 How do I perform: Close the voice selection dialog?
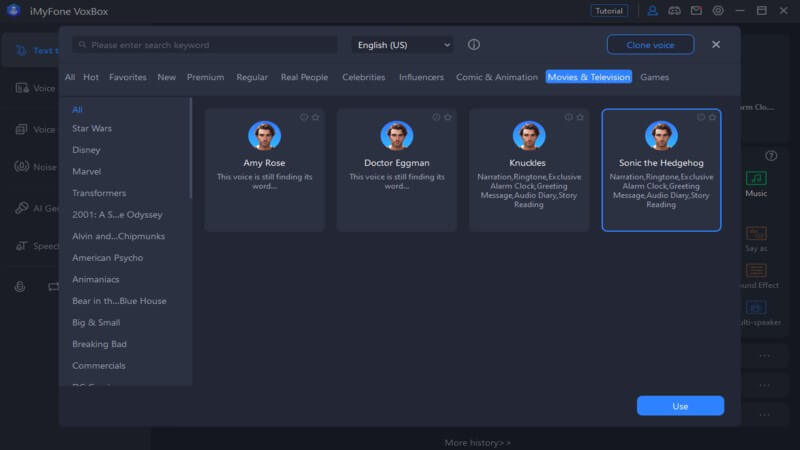coord(716,45)
